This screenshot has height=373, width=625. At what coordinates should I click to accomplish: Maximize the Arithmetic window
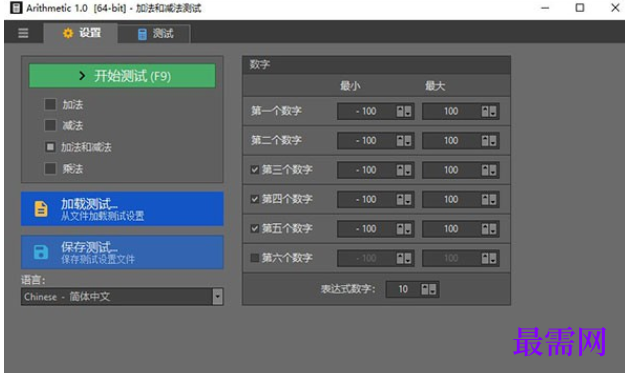click(580, 8)
